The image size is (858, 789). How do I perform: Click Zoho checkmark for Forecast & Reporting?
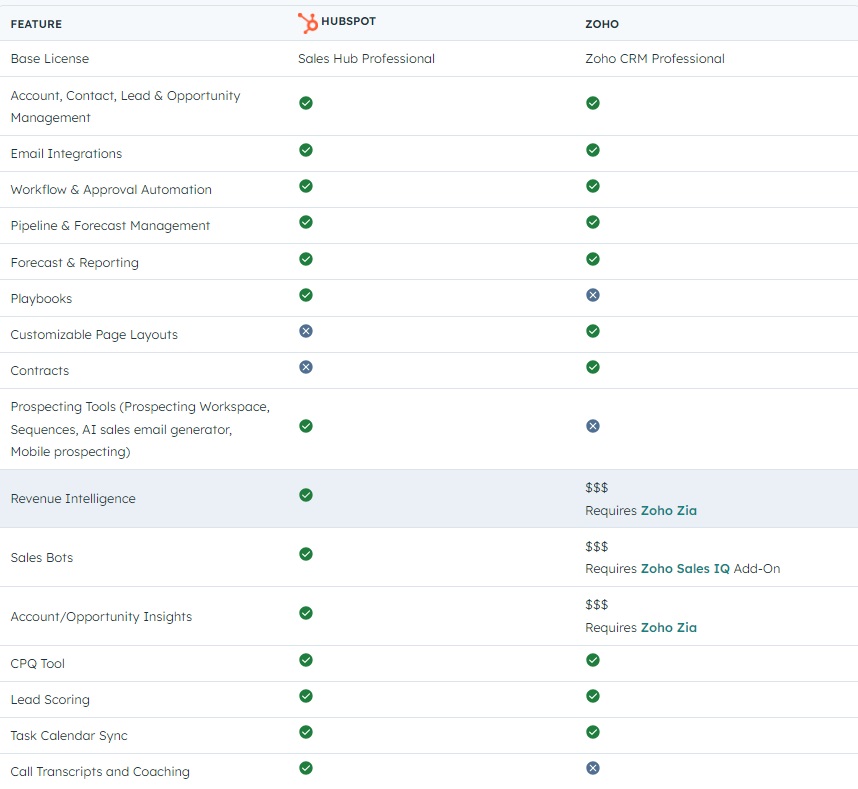tap(593, 259)
